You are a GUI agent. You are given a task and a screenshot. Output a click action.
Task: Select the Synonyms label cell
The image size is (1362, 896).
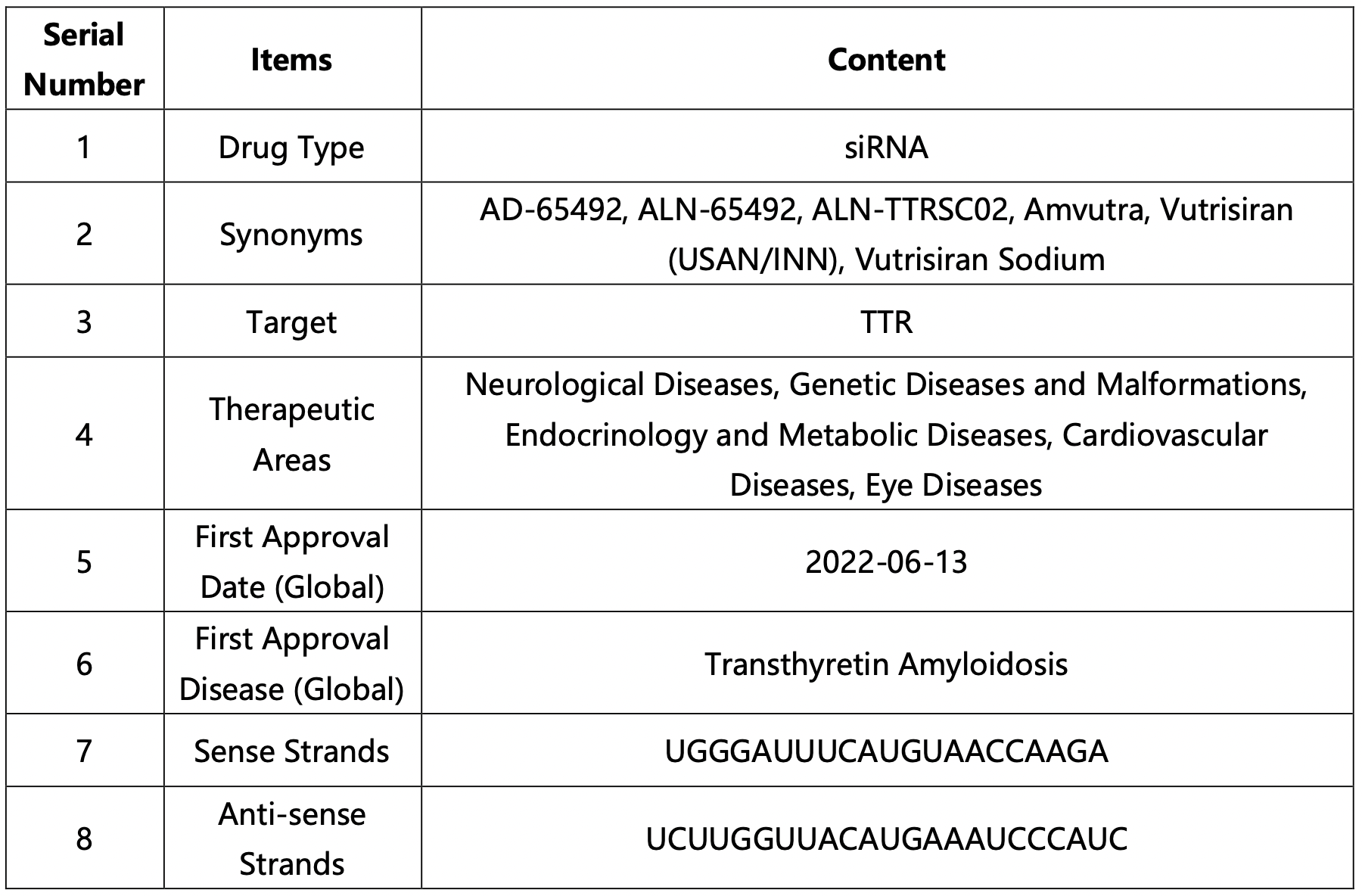coord(291,234)
